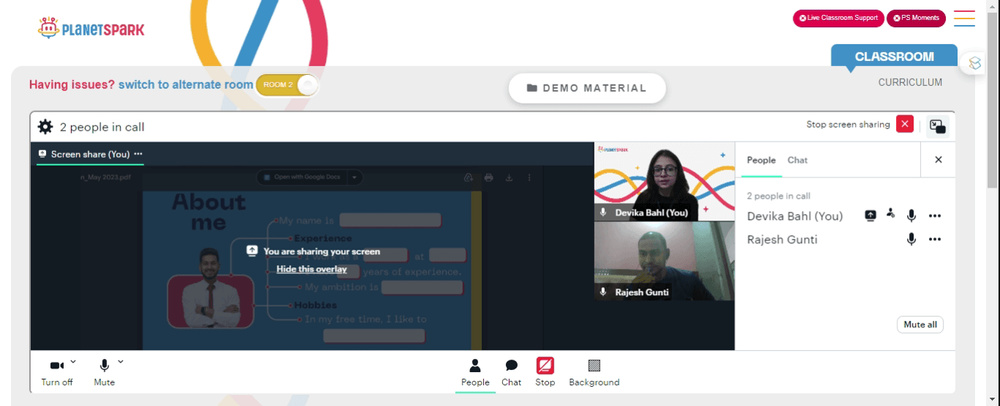Click microphone icon on Devika Bahl's video tile
Image resolution: width=1000 pixels, height=406 pixels.
[603, 213]
